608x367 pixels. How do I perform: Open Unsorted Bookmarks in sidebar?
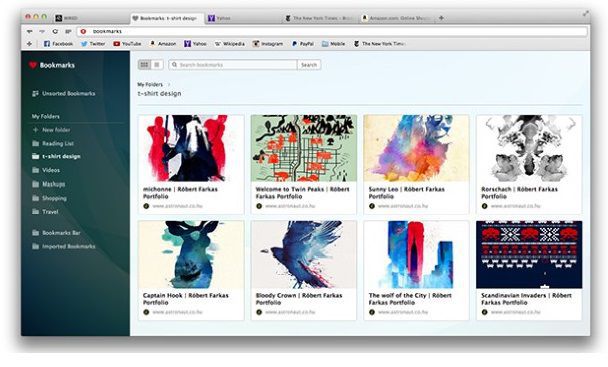[x=64, y=93]
